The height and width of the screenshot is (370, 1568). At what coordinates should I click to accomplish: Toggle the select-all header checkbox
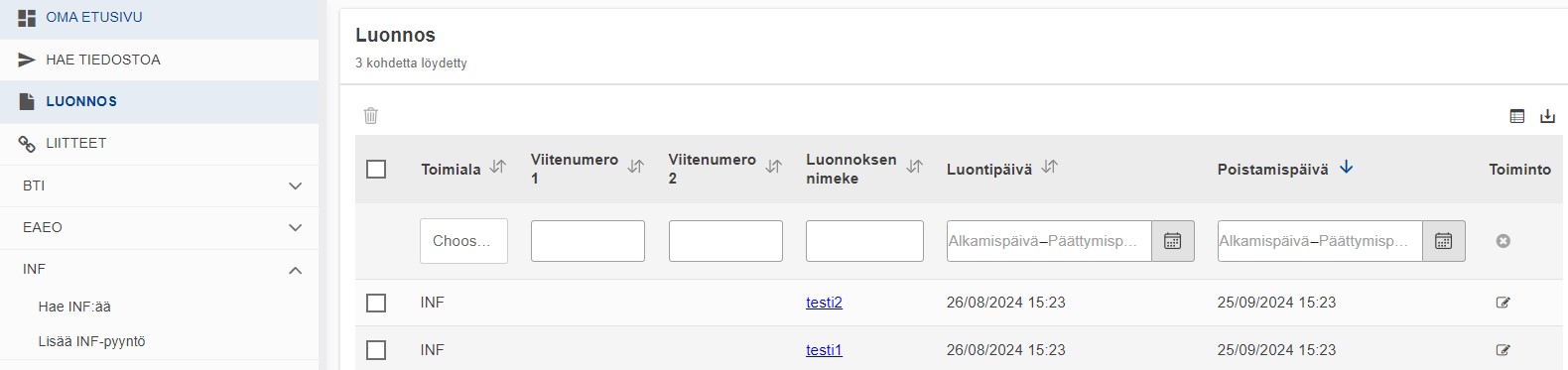click(376, 170)
